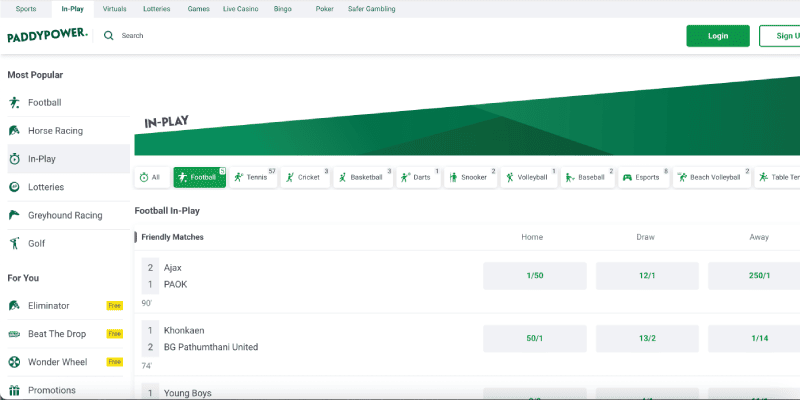Bet Ajax home at 1/50
Screen dimensions: 800x400
click(535, 276)
